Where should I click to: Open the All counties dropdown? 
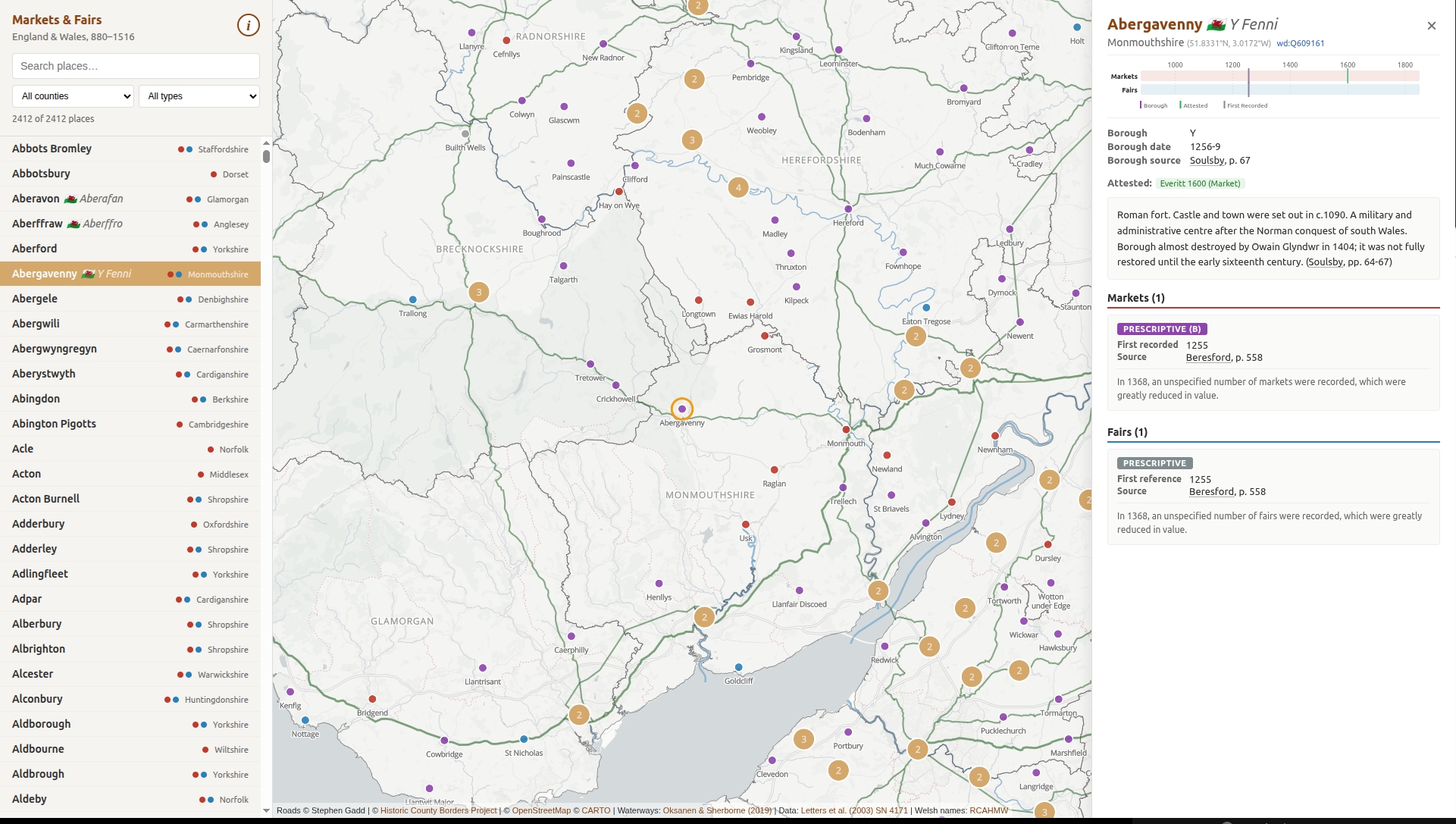click(74, 96)
